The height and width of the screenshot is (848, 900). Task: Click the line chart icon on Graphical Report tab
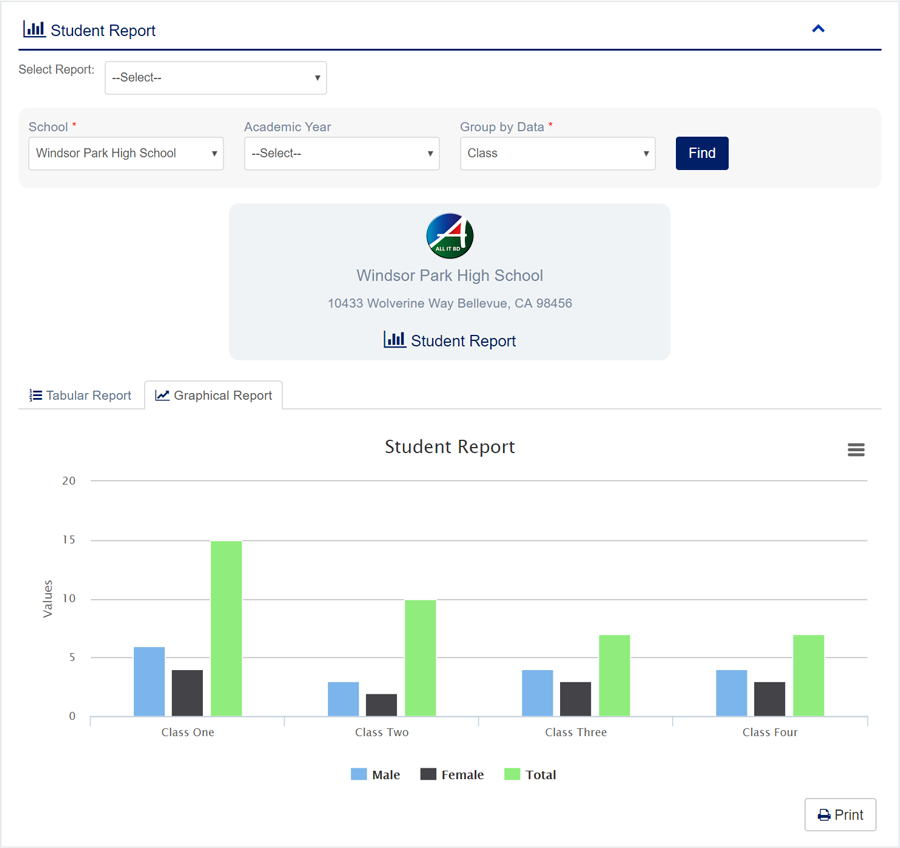click(x=161, y=395)
